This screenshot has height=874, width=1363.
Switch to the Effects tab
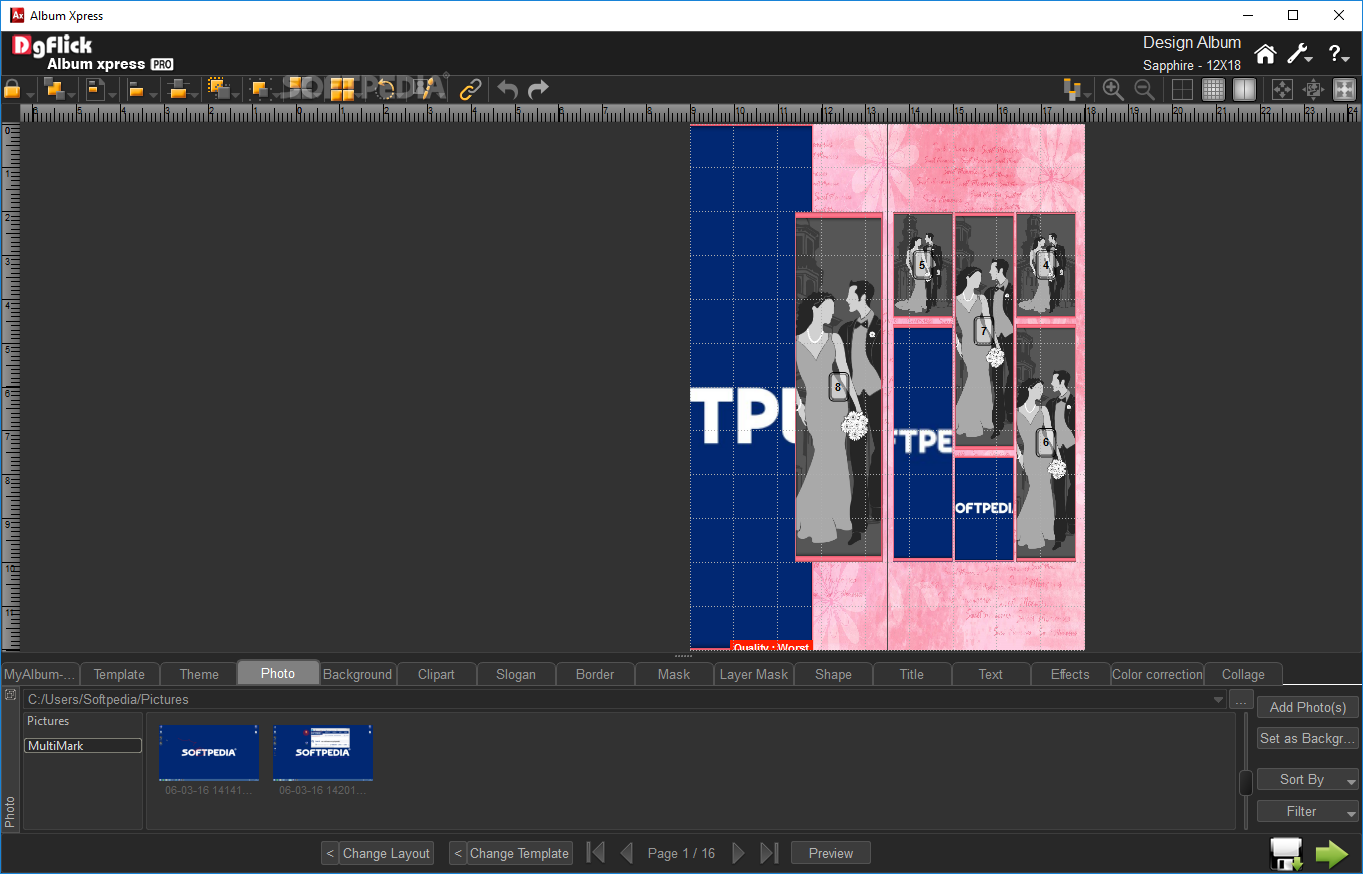[1070, 674]
